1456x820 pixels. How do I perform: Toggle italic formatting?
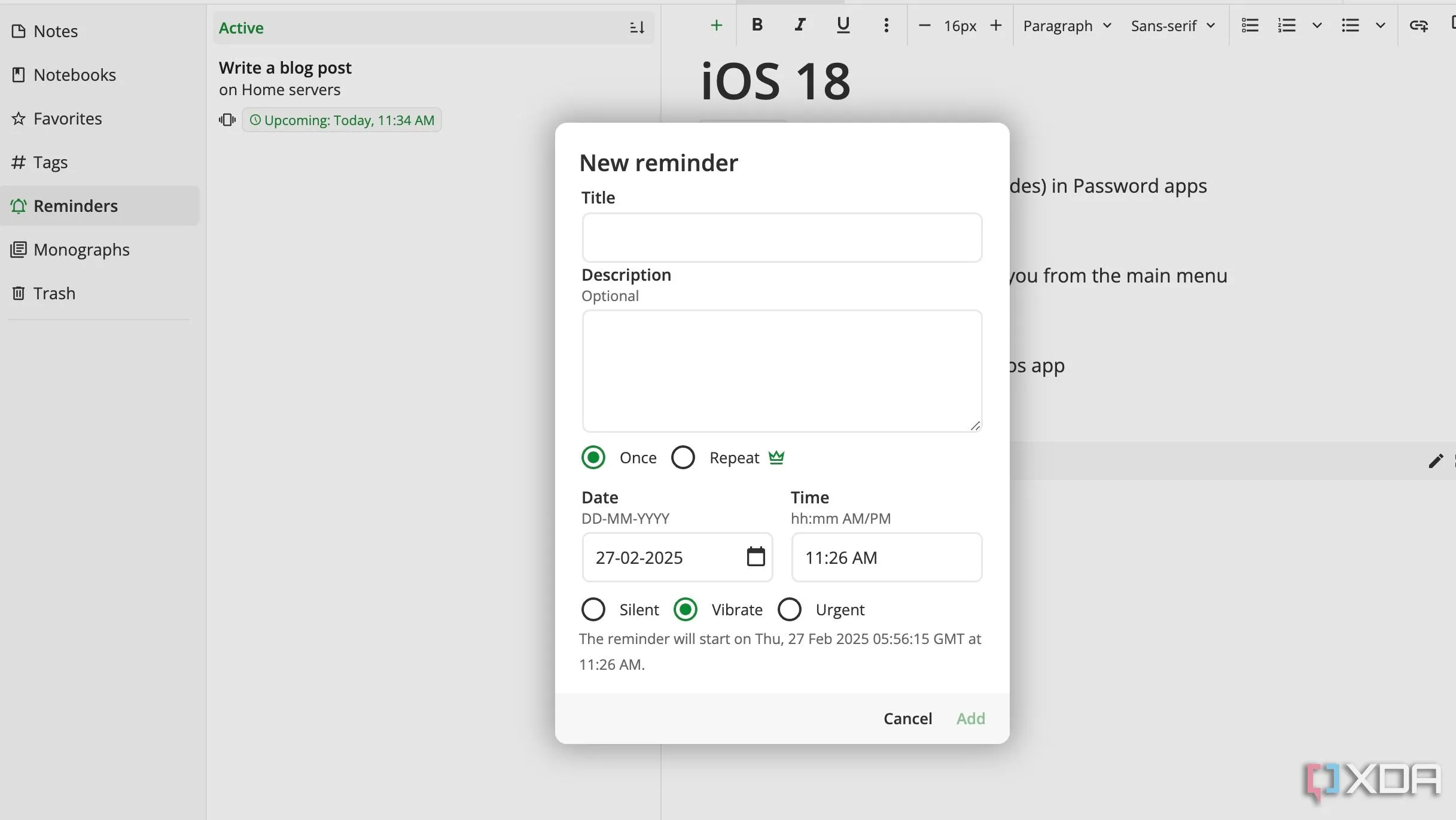pyautogui.click(x=800, y=25)
